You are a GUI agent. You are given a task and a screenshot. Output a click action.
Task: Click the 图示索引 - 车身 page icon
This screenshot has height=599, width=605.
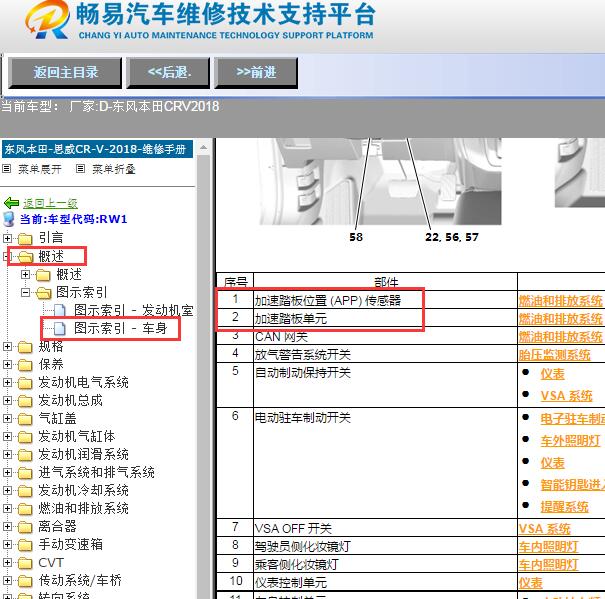pyautogui.click(x=59, y=328)
